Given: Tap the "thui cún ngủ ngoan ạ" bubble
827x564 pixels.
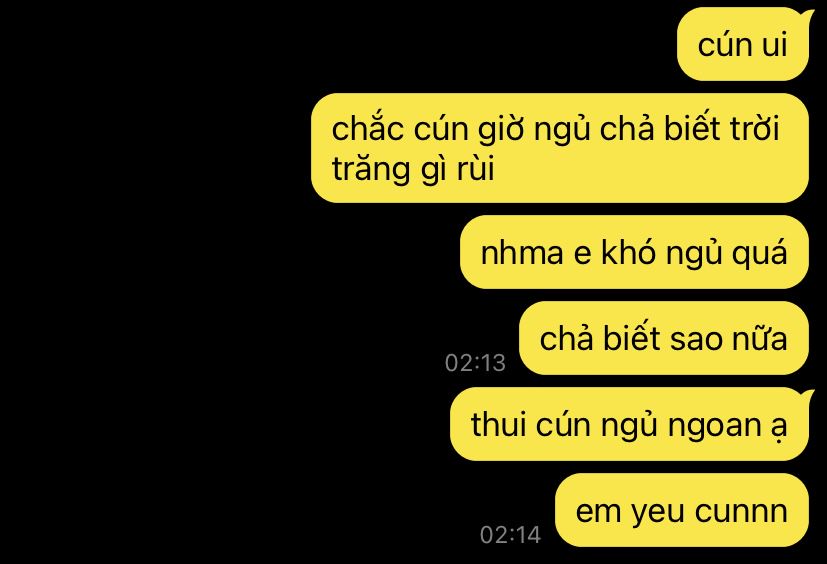Looking at the screenshot, I should tap(629, 424).
